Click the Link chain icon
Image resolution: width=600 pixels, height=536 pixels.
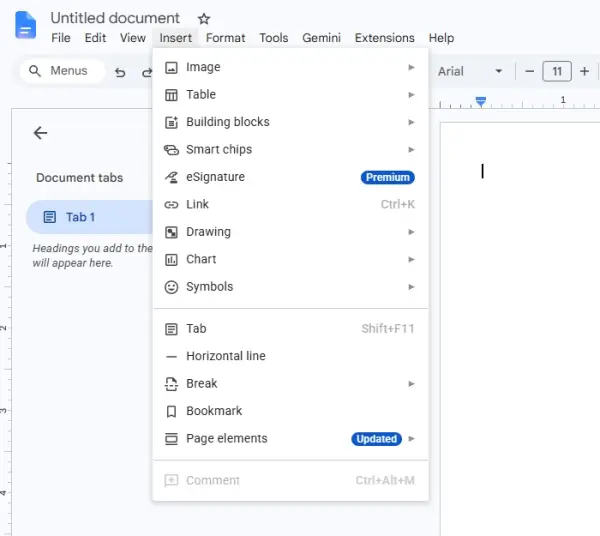171,205
